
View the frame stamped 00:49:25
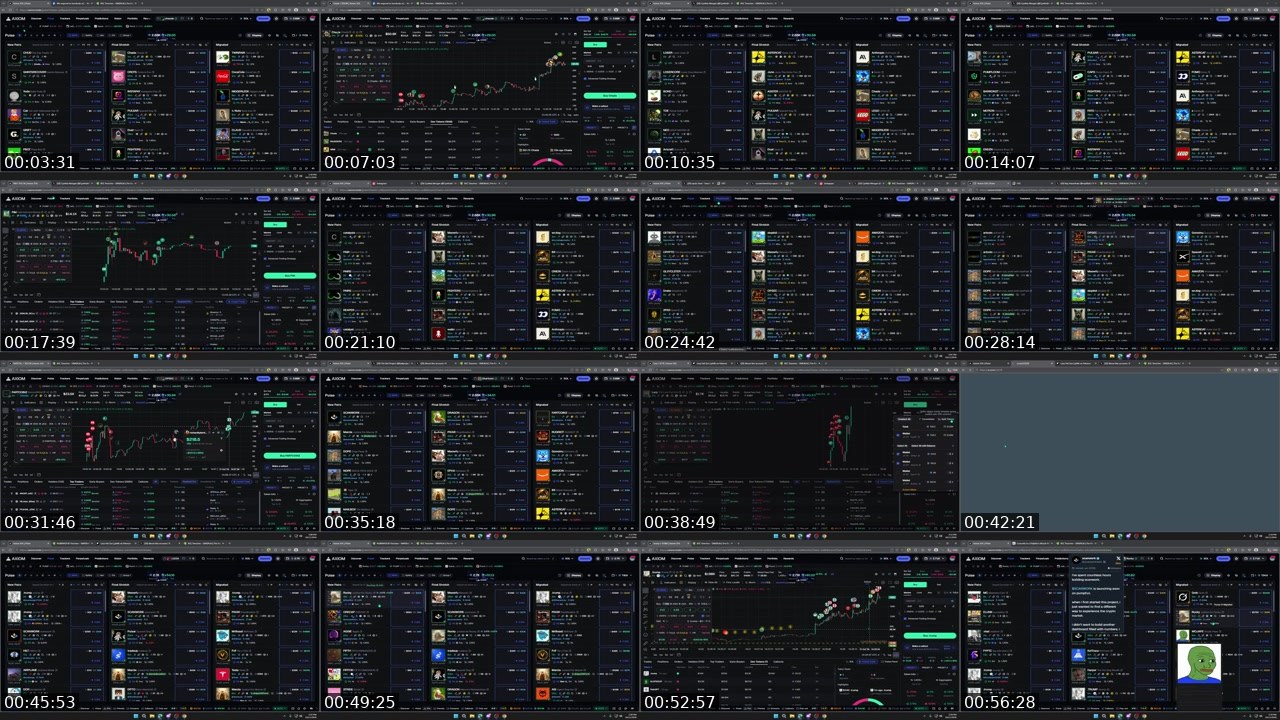point(480,630)
